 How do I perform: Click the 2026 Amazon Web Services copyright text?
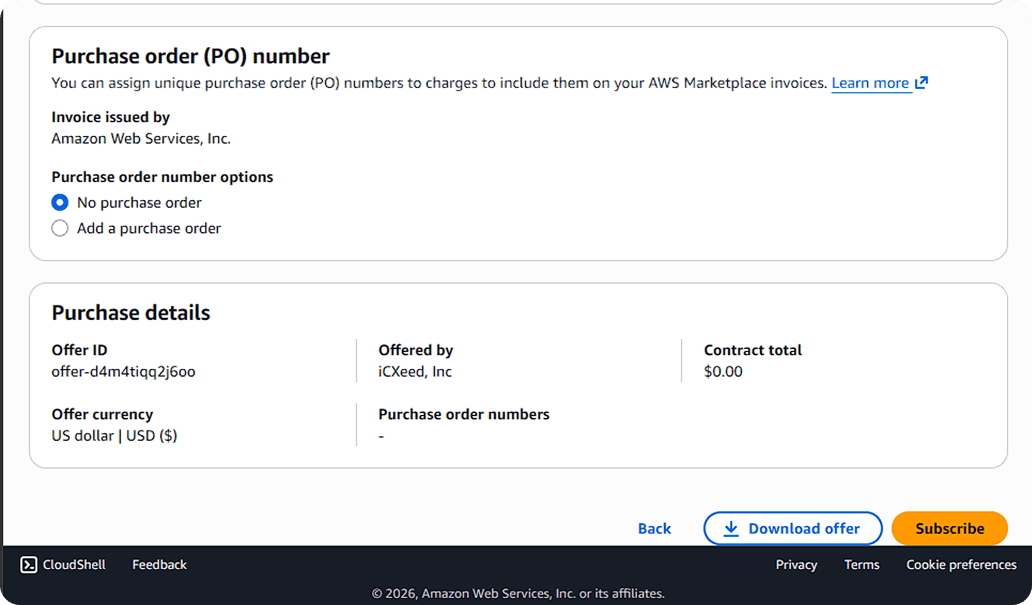pyautogui.click(x=518, y=594)
